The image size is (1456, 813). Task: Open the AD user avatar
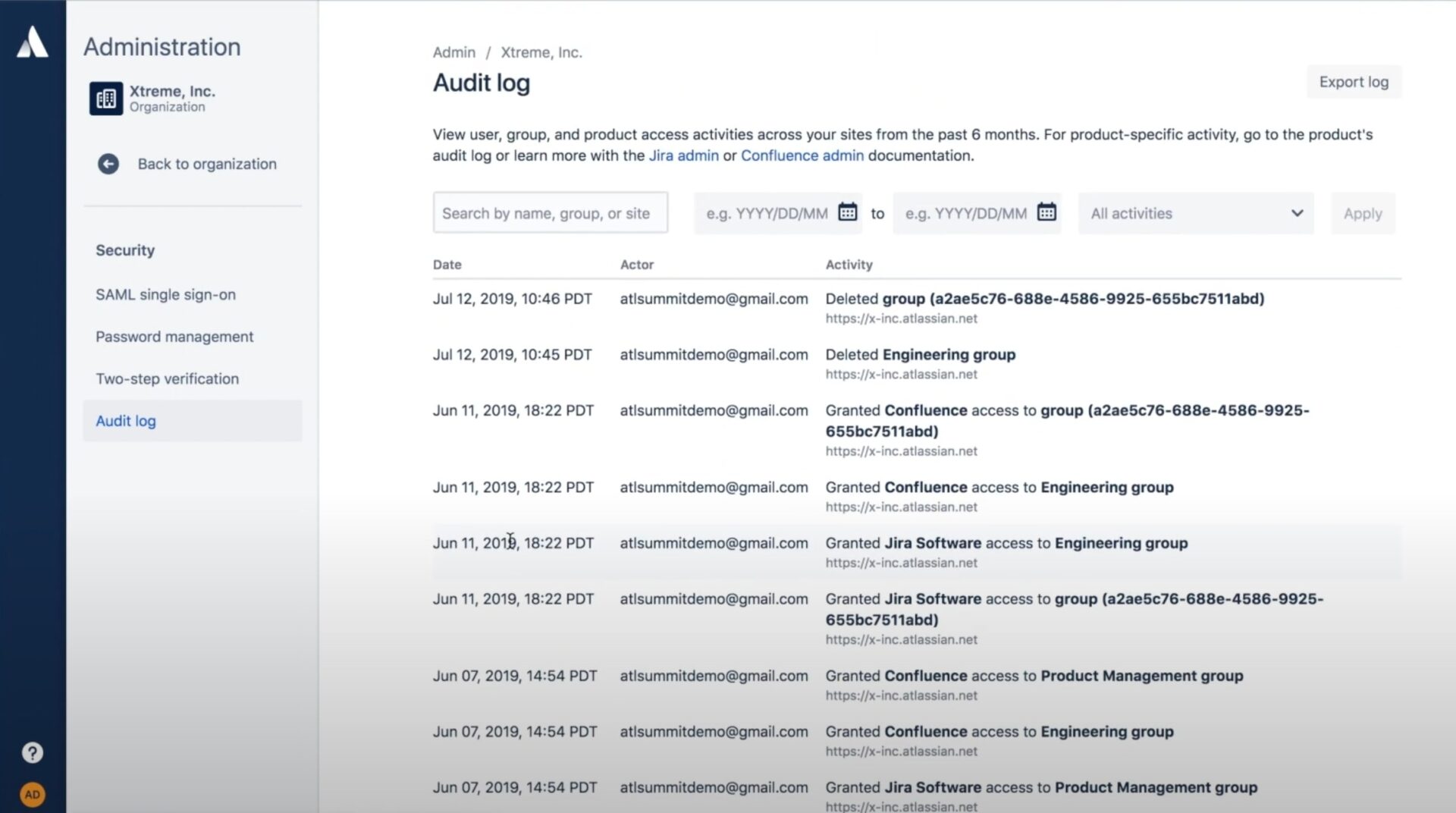32,794
